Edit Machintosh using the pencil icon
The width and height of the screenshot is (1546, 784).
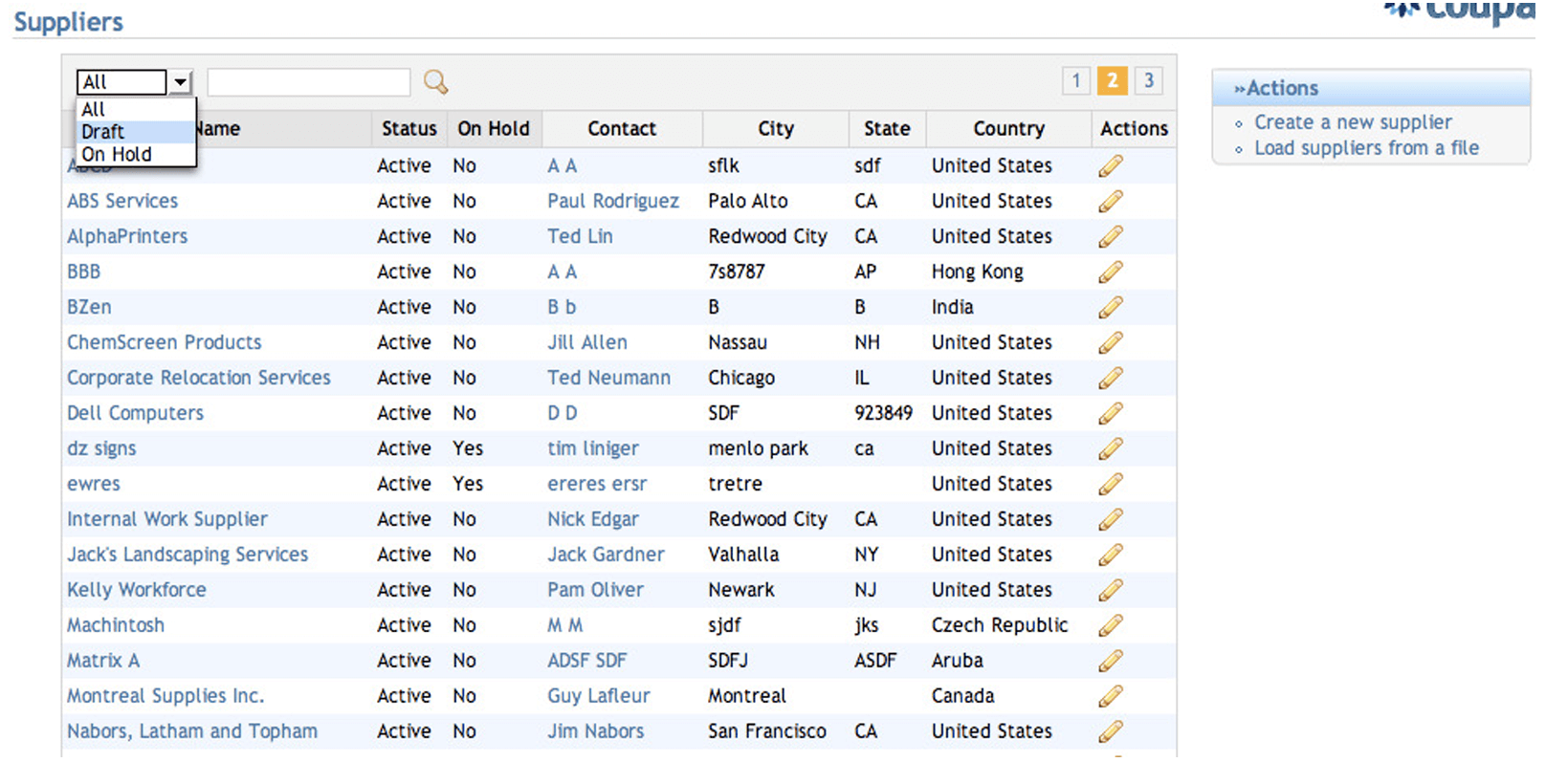tap(1111, 626)
